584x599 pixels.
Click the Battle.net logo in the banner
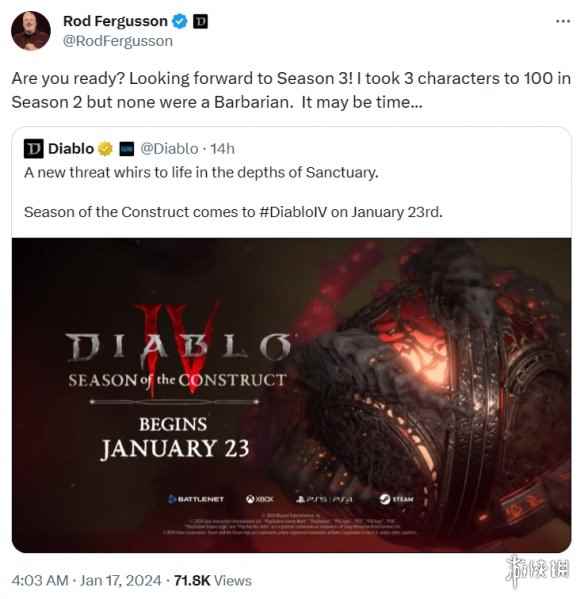click(x=196, y=499)
